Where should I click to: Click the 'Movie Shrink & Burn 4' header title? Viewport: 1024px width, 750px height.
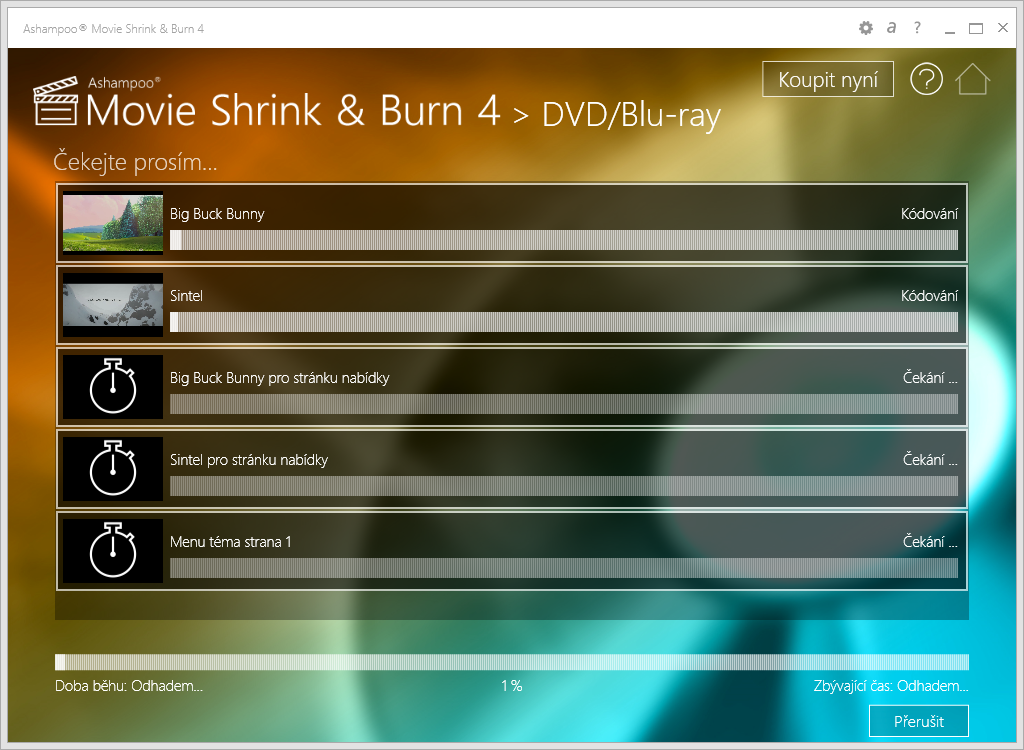[x=293, y=110]
